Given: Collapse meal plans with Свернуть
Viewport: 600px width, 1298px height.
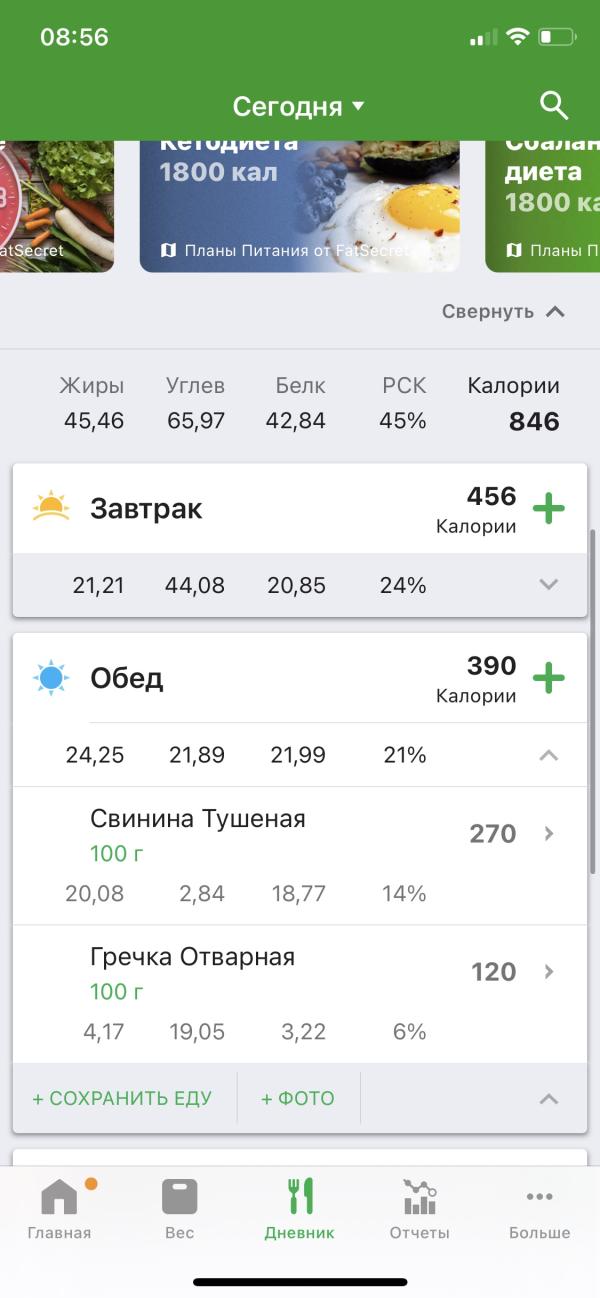Looking at the screenshot, I should click(x=503, y=311).
